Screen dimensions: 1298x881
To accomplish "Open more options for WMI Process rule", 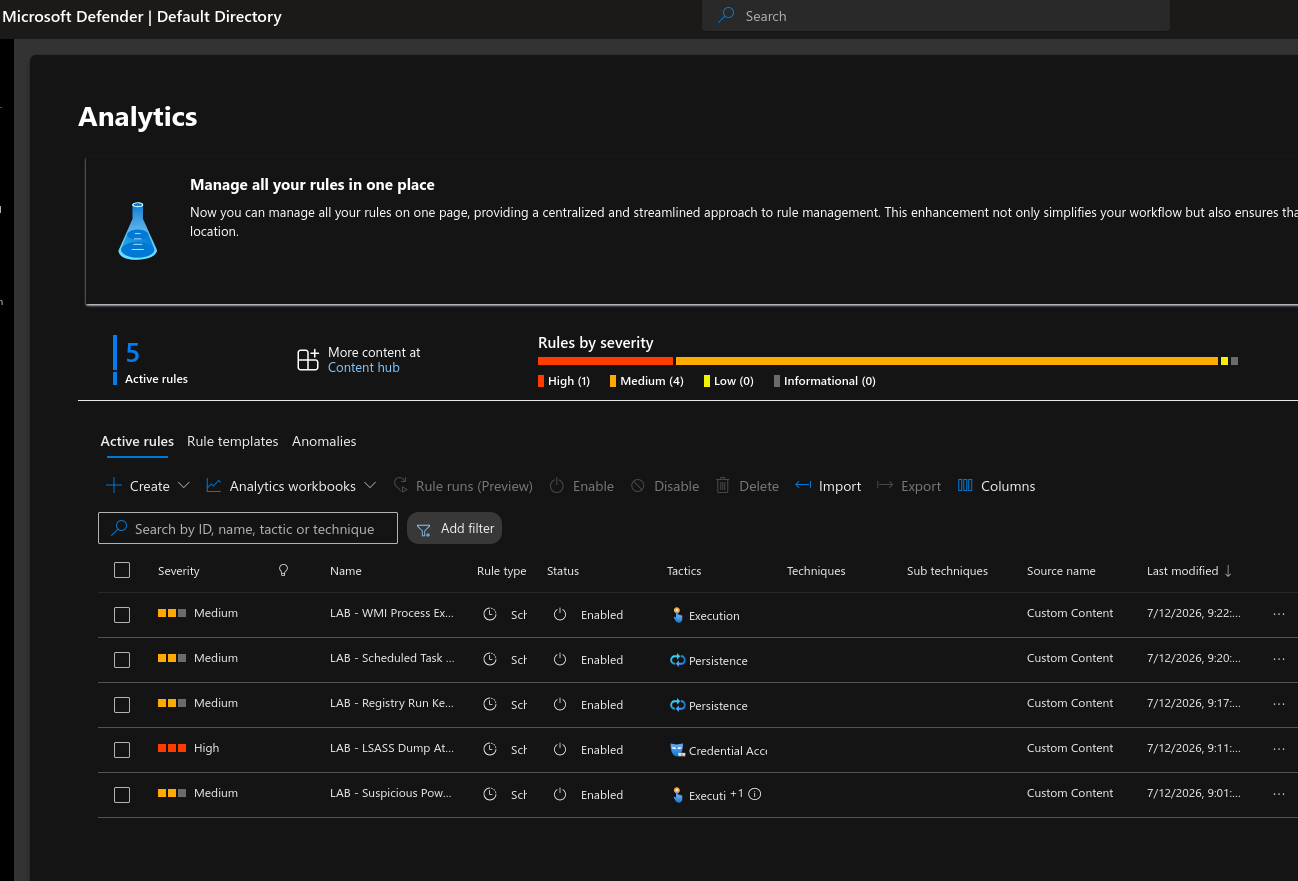I will pyautogui.click(x=1279, y=614).
